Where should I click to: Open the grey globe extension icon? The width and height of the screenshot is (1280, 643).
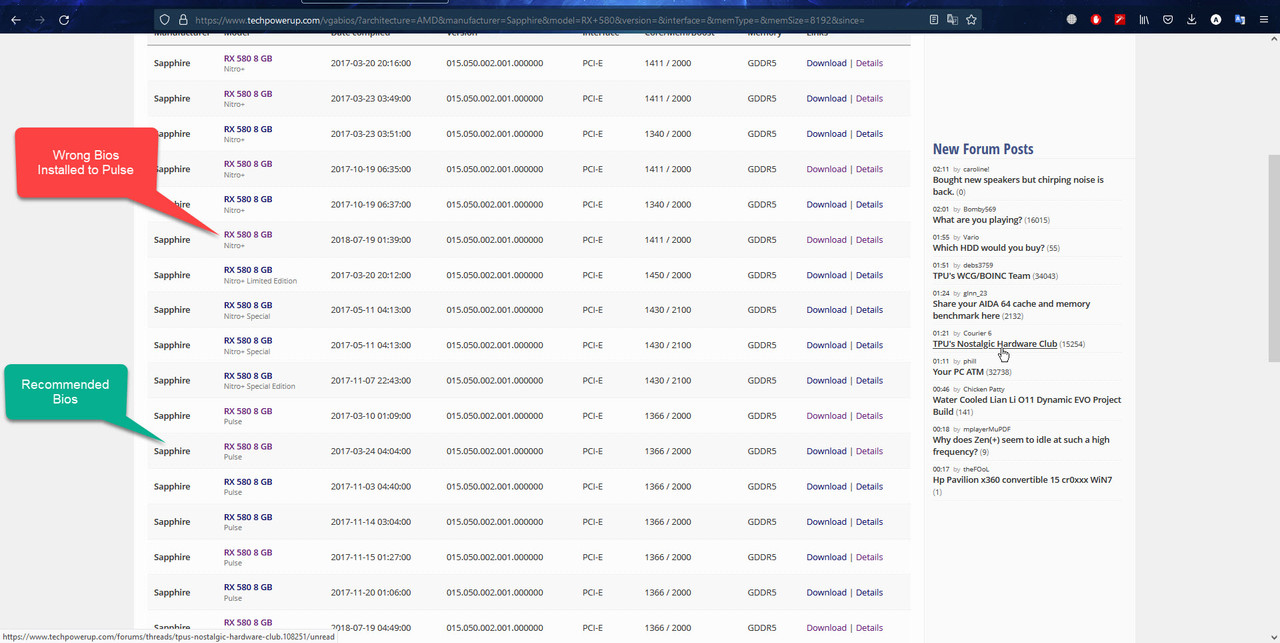pyautogui.click(x=1072, y=19)
